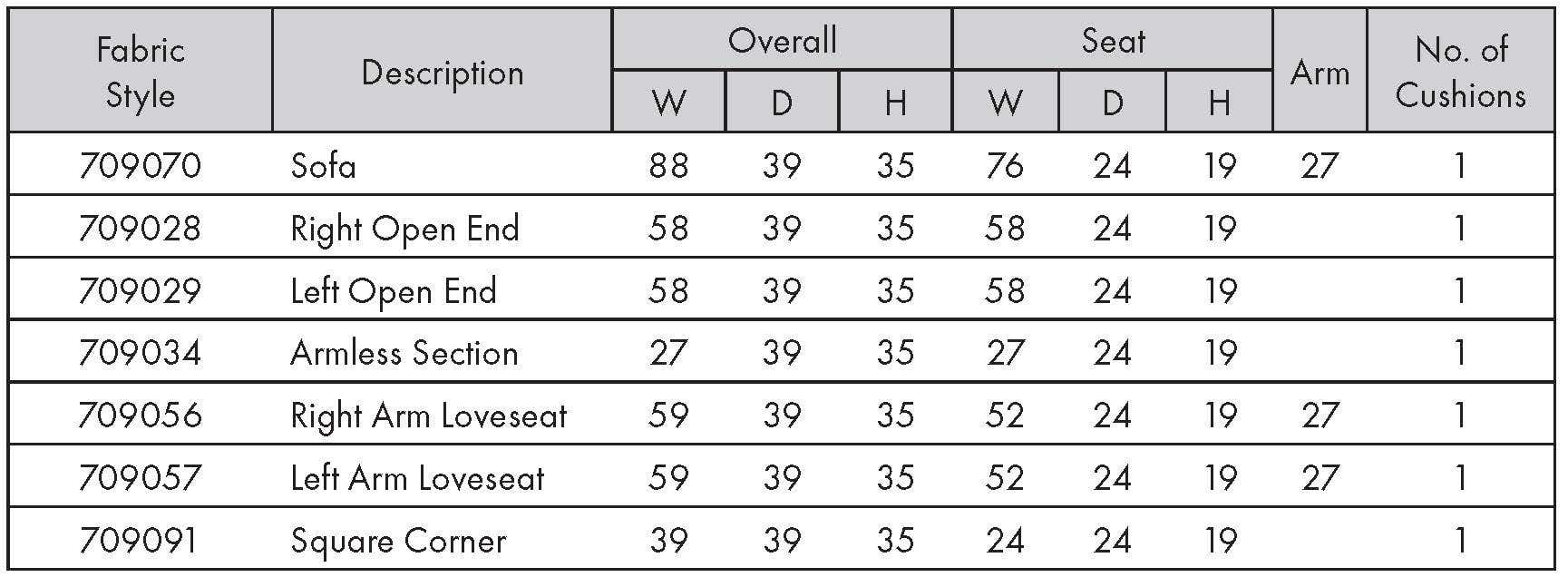Select the Armless Section description
Viewport: 1568px width, 577px height.
pyautogui.click(x=404, y=353)
